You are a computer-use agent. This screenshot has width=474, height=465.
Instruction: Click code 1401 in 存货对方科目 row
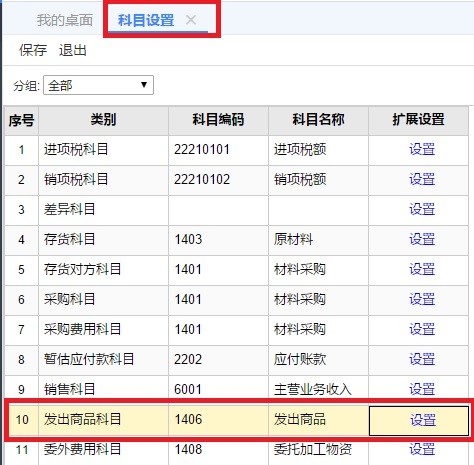click(x=188, y=269)
